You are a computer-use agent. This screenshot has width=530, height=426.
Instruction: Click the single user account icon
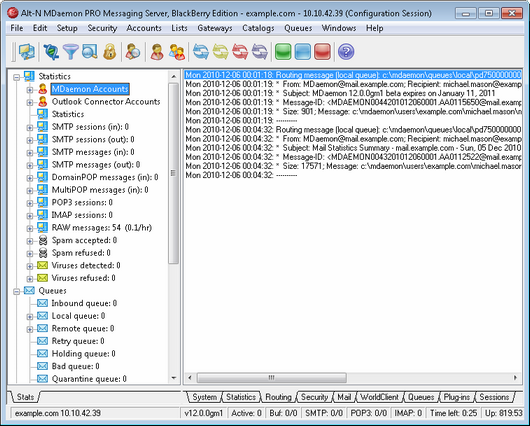point(157,52)
